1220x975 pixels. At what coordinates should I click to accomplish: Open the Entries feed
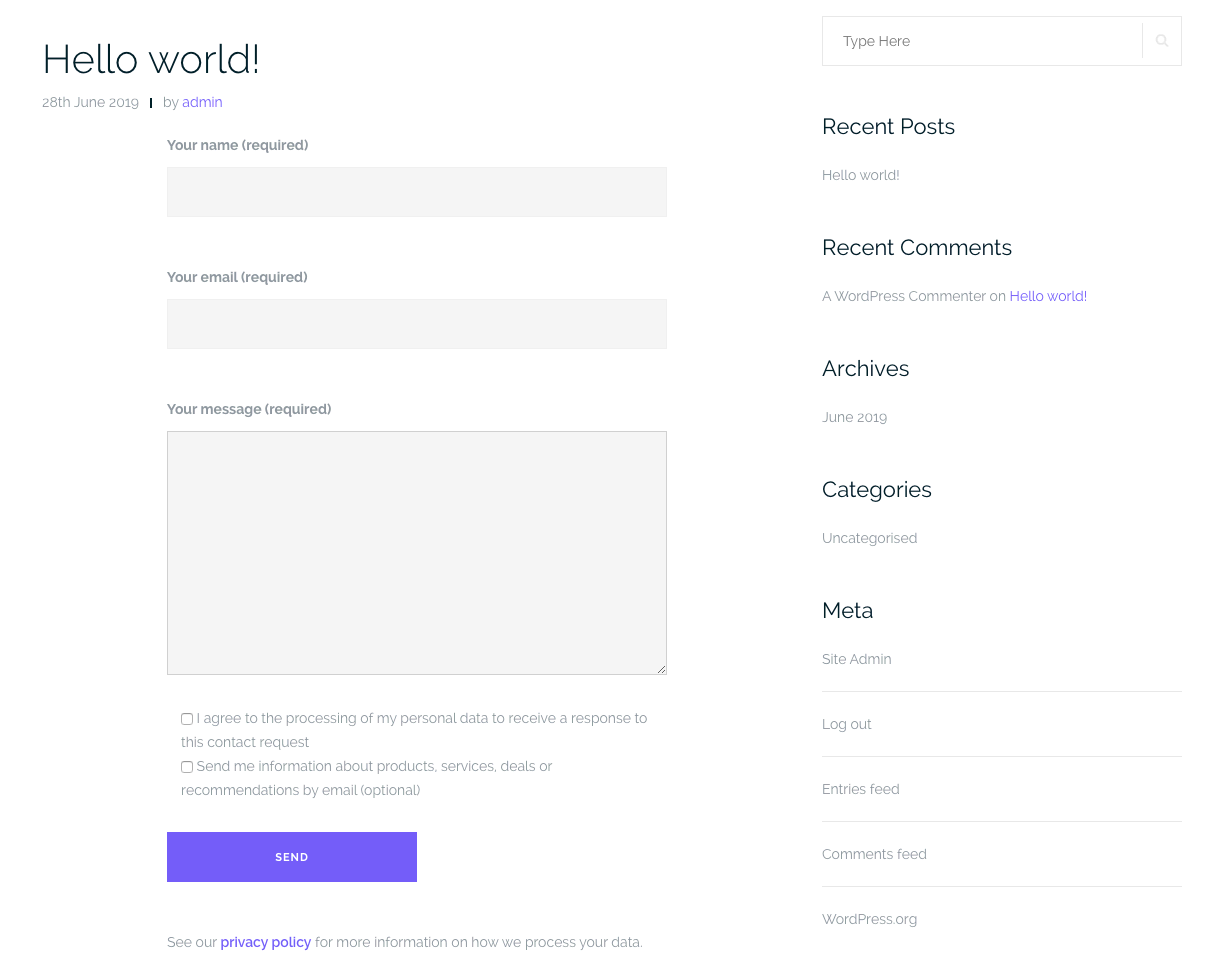point(860,789)
